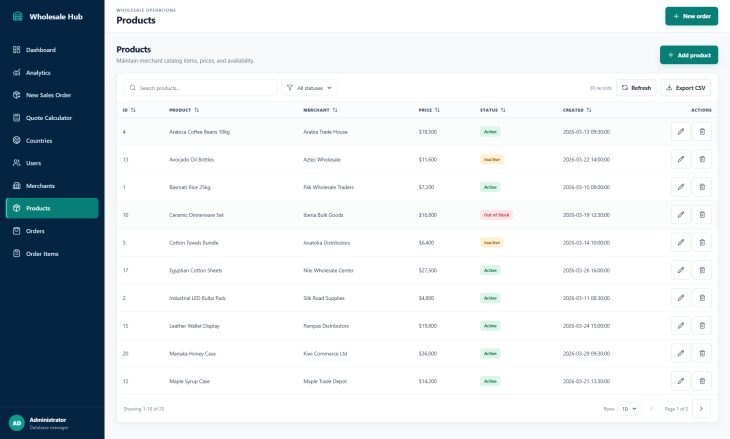Sort the table by Price column
Image resolution: width=730 pixels, height=439 pixels.
(x=429, y=110)
